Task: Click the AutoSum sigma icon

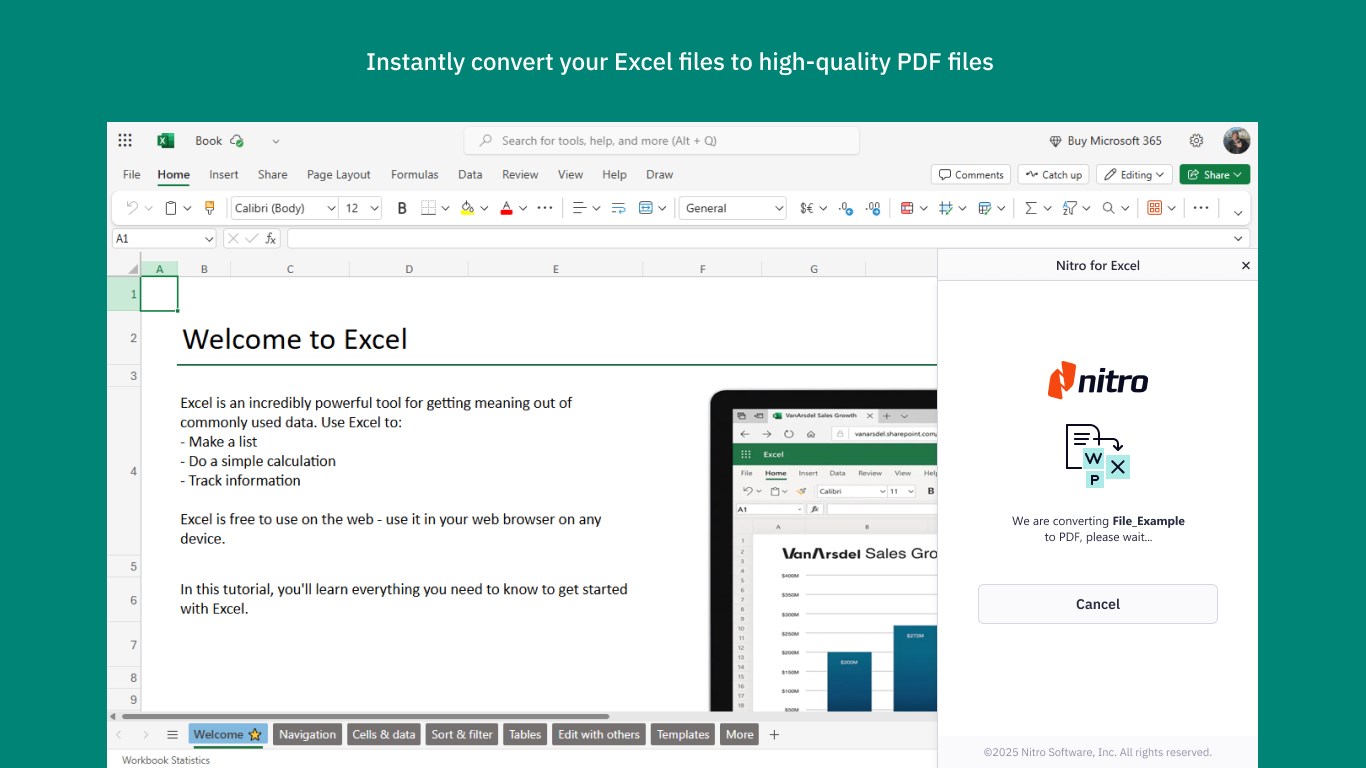Action: click(x=1030, y=208)
